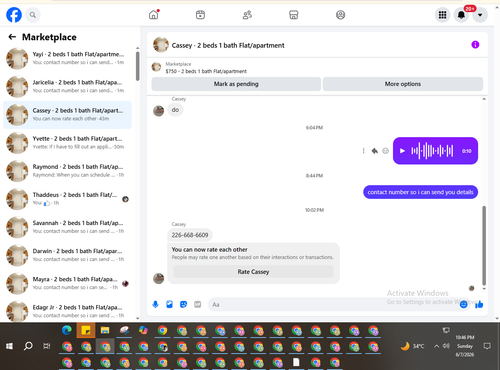
Task: Seek within the voice message waveform
Action: tap(432, 151)
